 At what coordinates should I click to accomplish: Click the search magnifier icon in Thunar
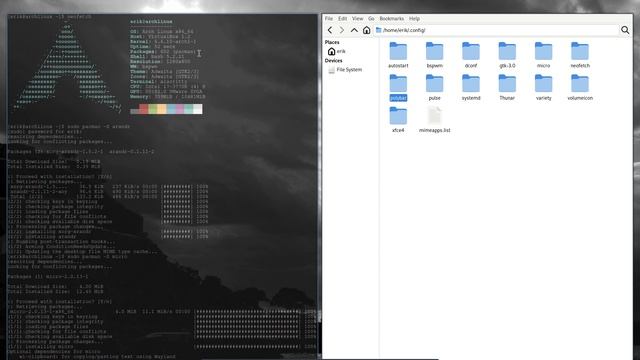coord(625,30)
